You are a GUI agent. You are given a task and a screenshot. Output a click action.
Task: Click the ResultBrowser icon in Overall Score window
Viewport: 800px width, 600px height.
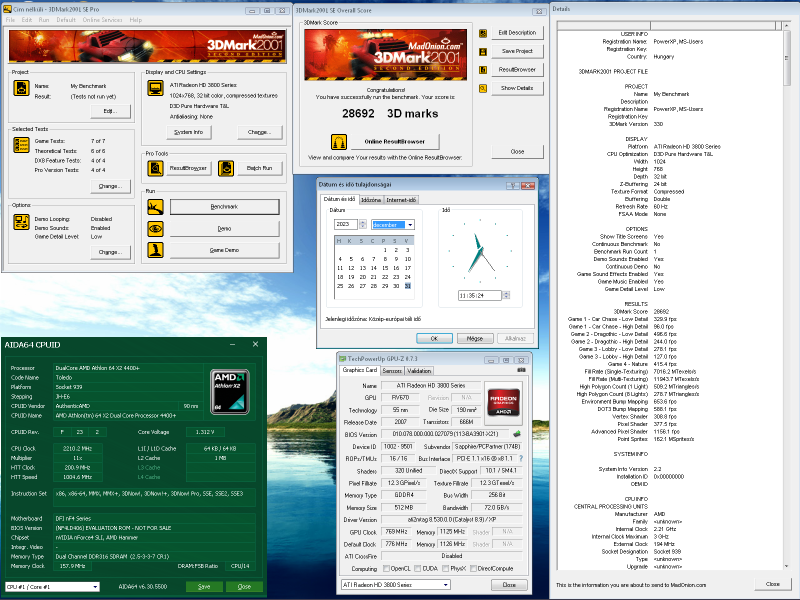483,70
